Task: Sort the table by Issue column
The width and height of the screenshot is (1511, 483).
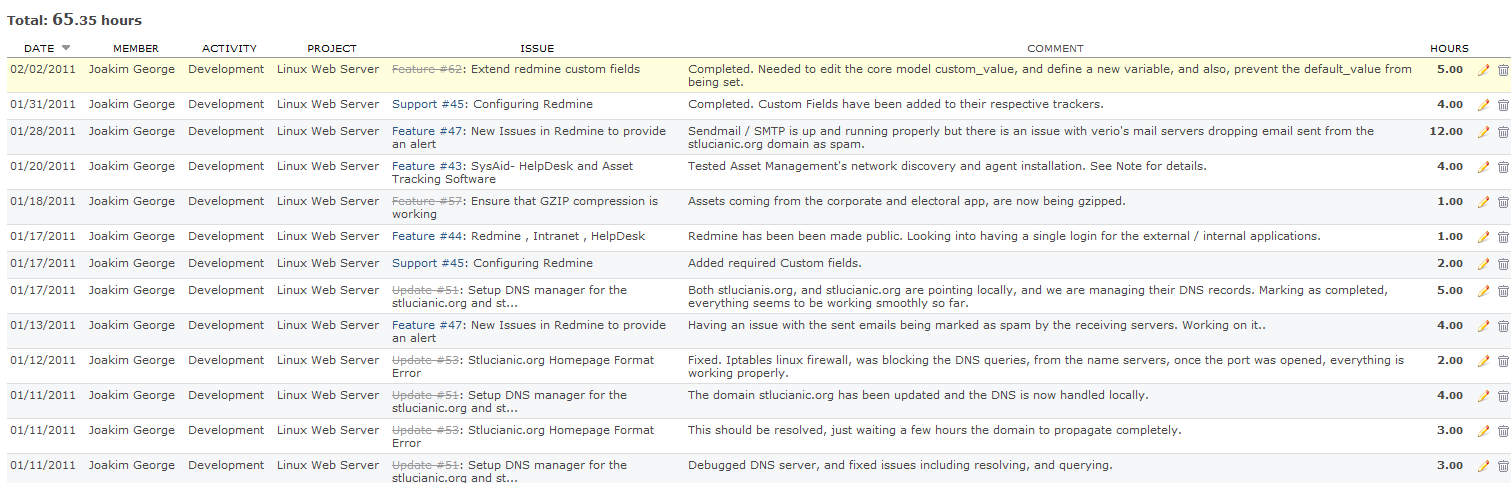Action: click(537, 48)
